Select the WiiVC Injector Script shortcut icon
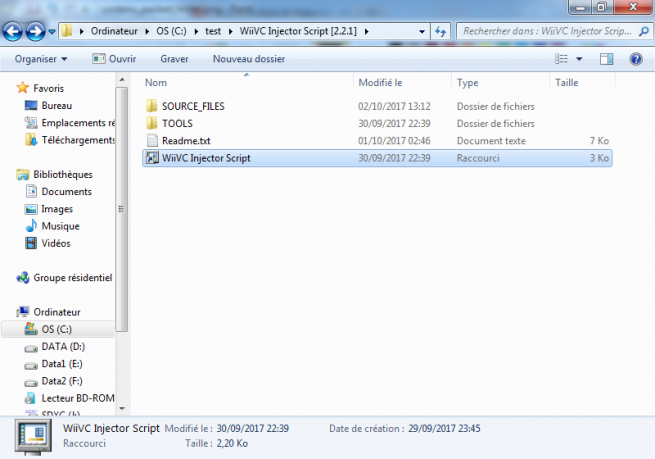 pyautogui.click(x=152, y=157)
